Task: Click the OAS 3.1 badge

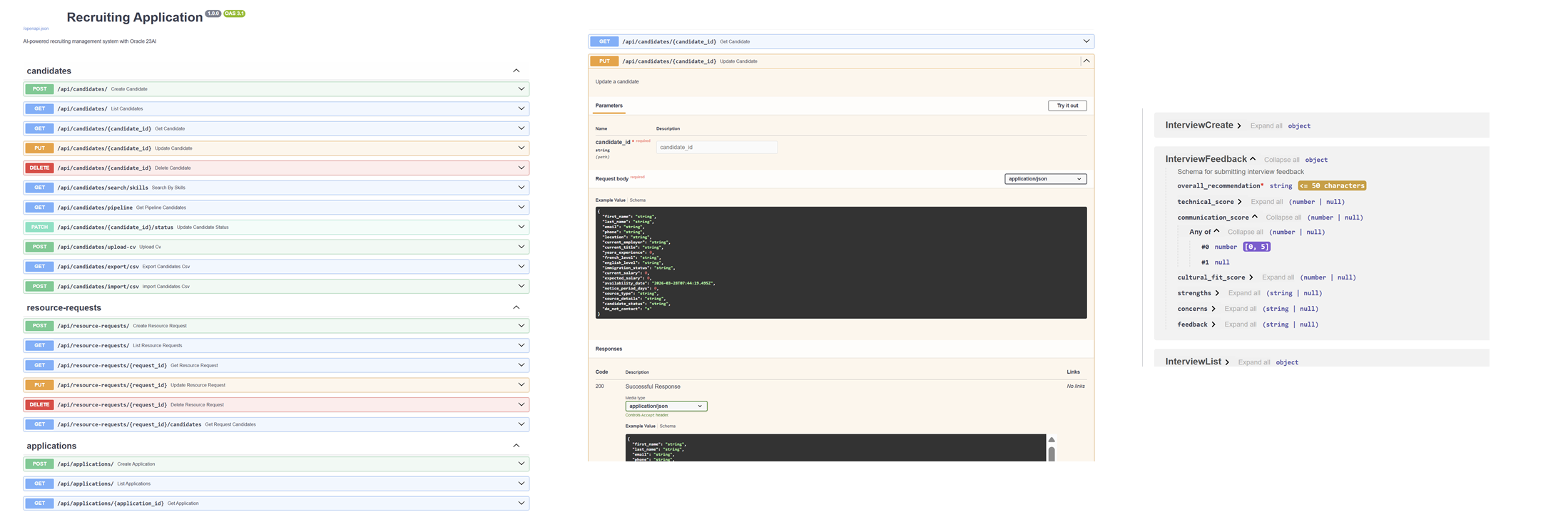Action: [234, 14]
